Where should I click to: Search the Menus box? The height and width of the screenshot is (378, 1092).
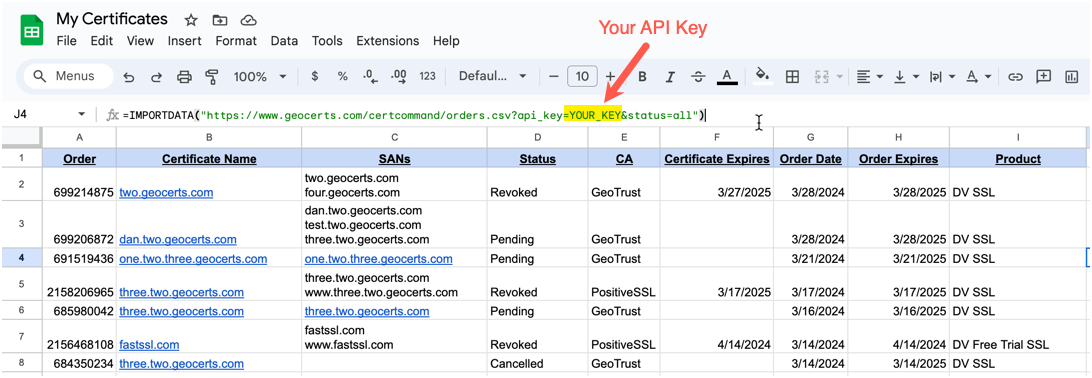[x=68, y=77]
